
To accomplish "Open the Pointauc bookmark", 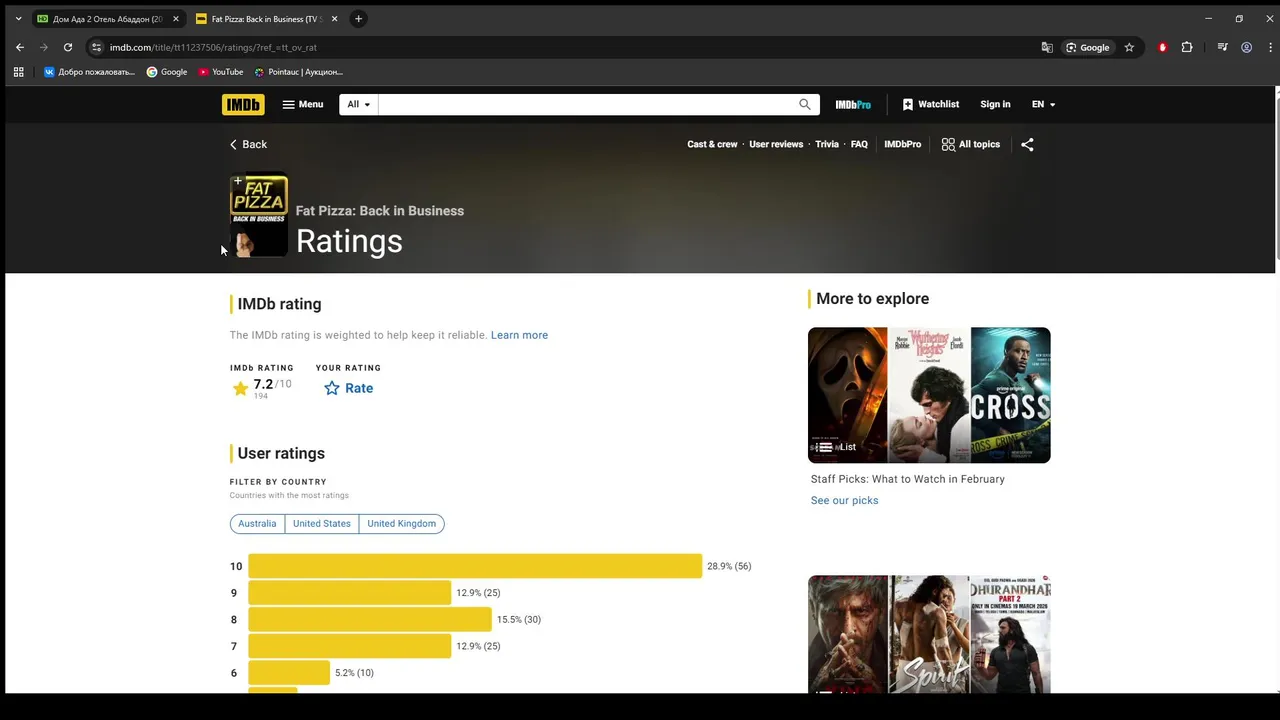I will pyautogui.click(x=299, y=72).
